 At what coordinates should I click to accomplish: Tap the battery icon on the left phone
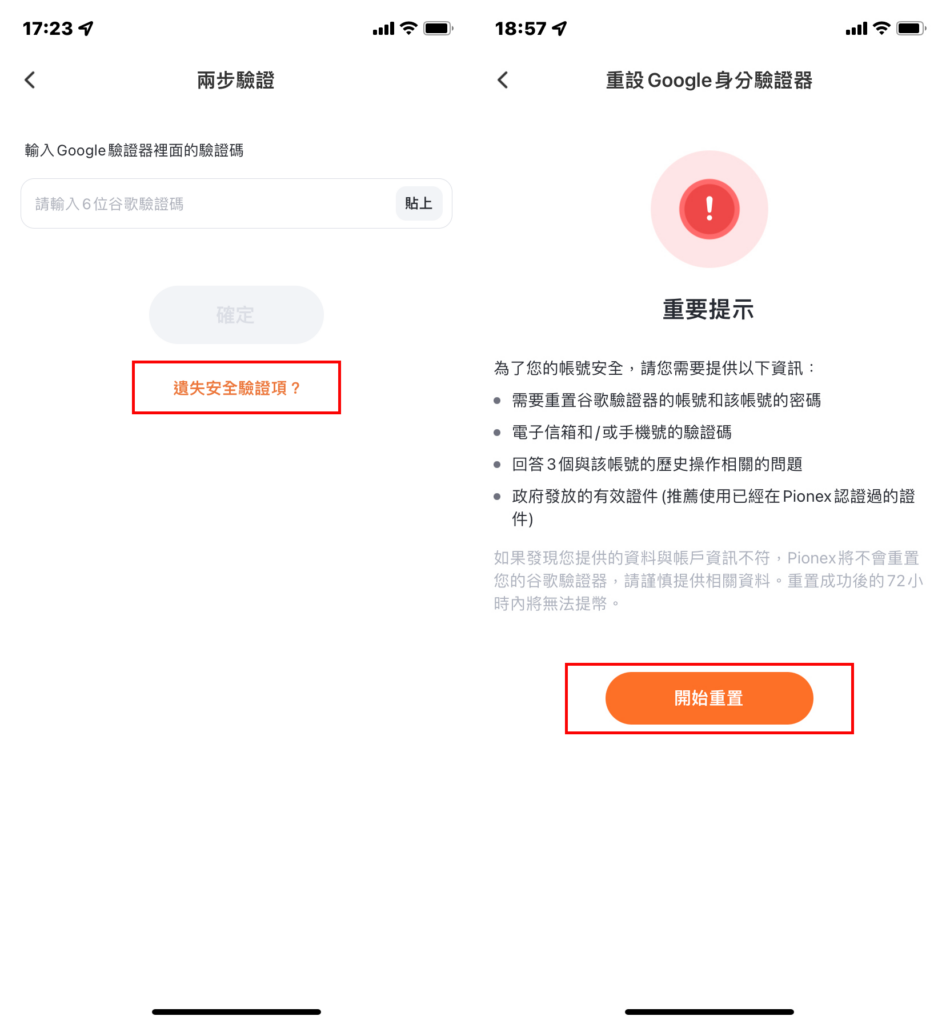pos(438,28)
